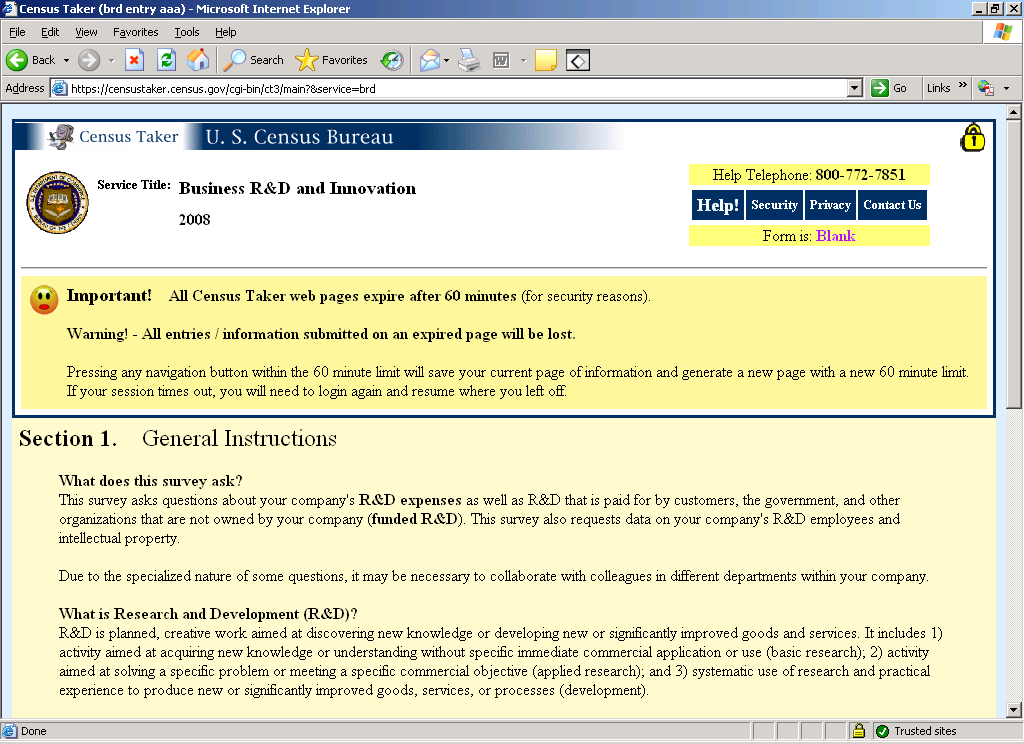
Task: Refresh the page with the green arrows icon
Action: point(167,60)
